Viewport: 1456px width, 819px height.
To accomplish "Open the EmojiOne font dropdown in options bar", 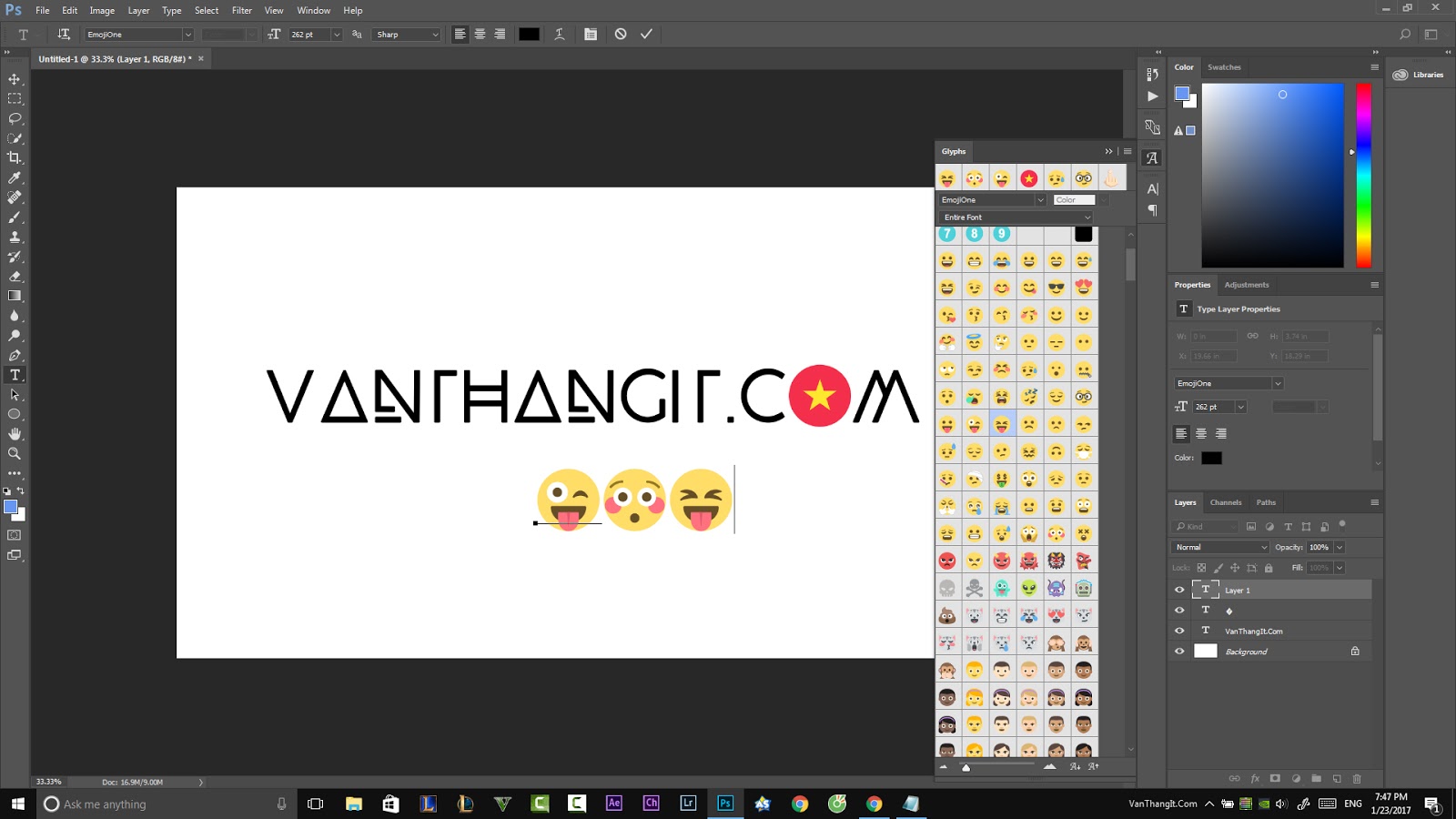I will click(x=187, y=35).
